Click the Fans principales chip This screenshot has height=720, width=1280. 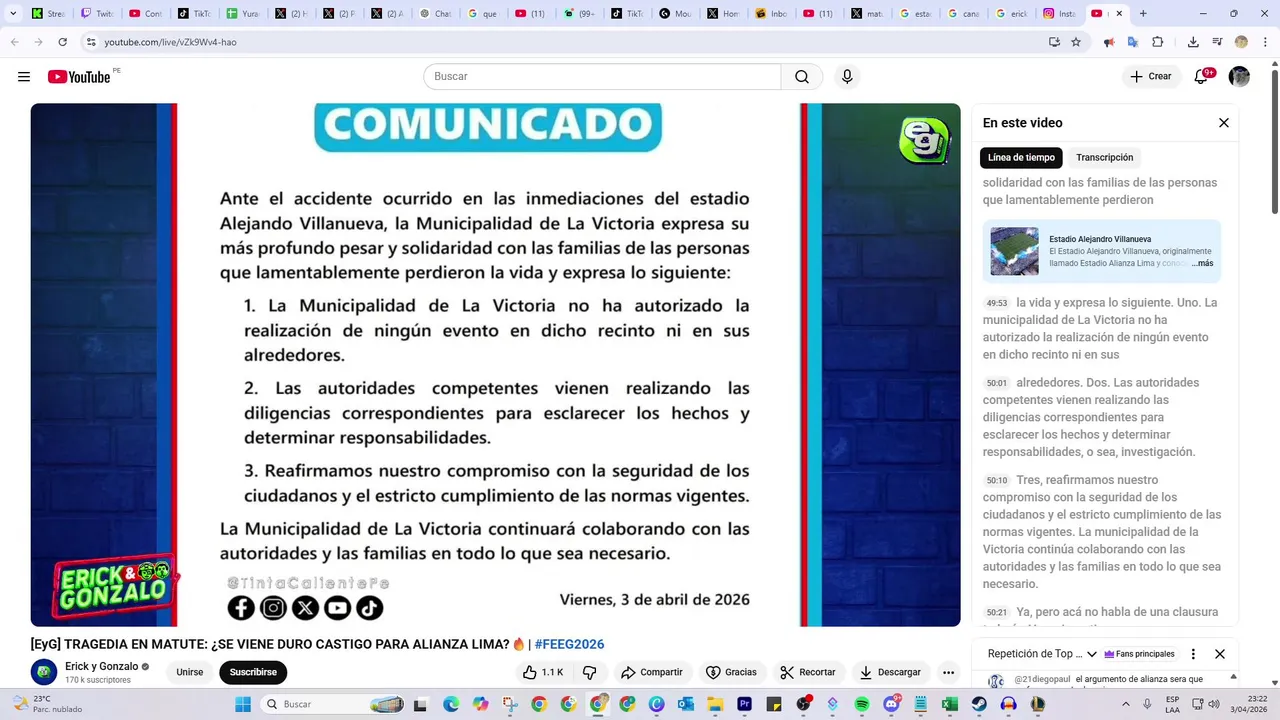coord(1140,654)
